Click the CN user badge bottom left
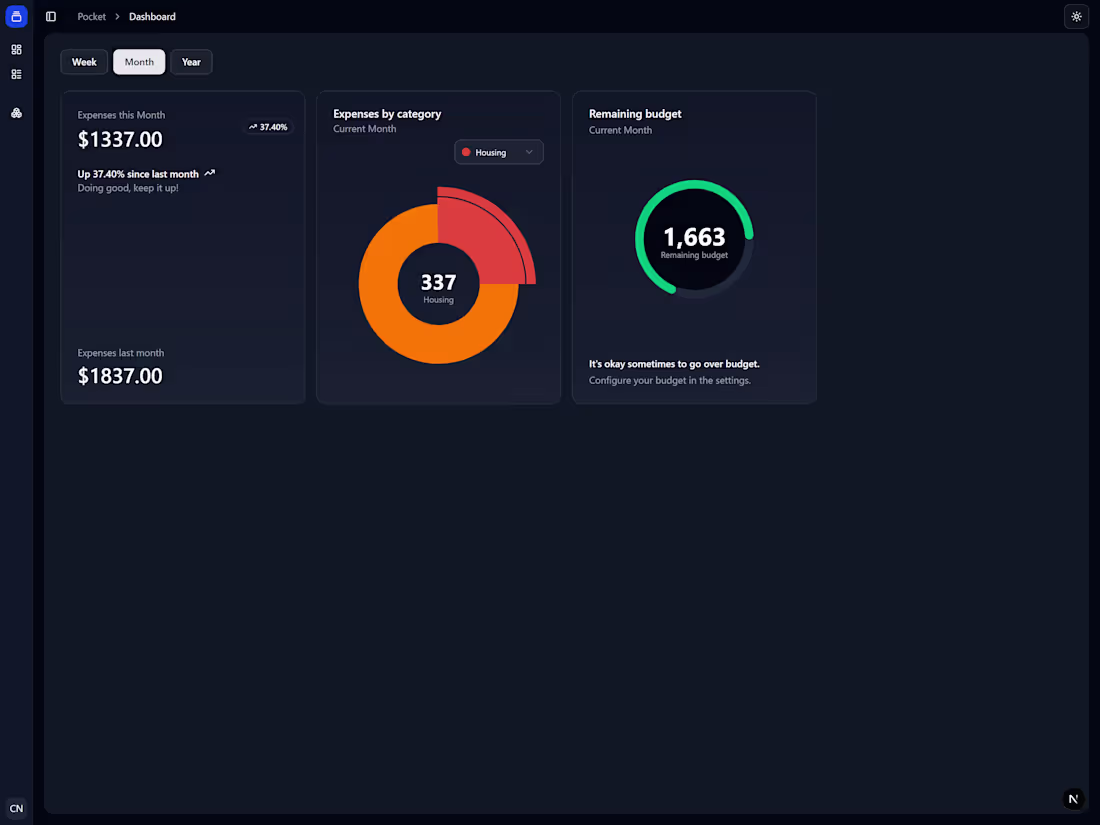The height and width of the screenshot is (825, 1100). tap(16, 808)
